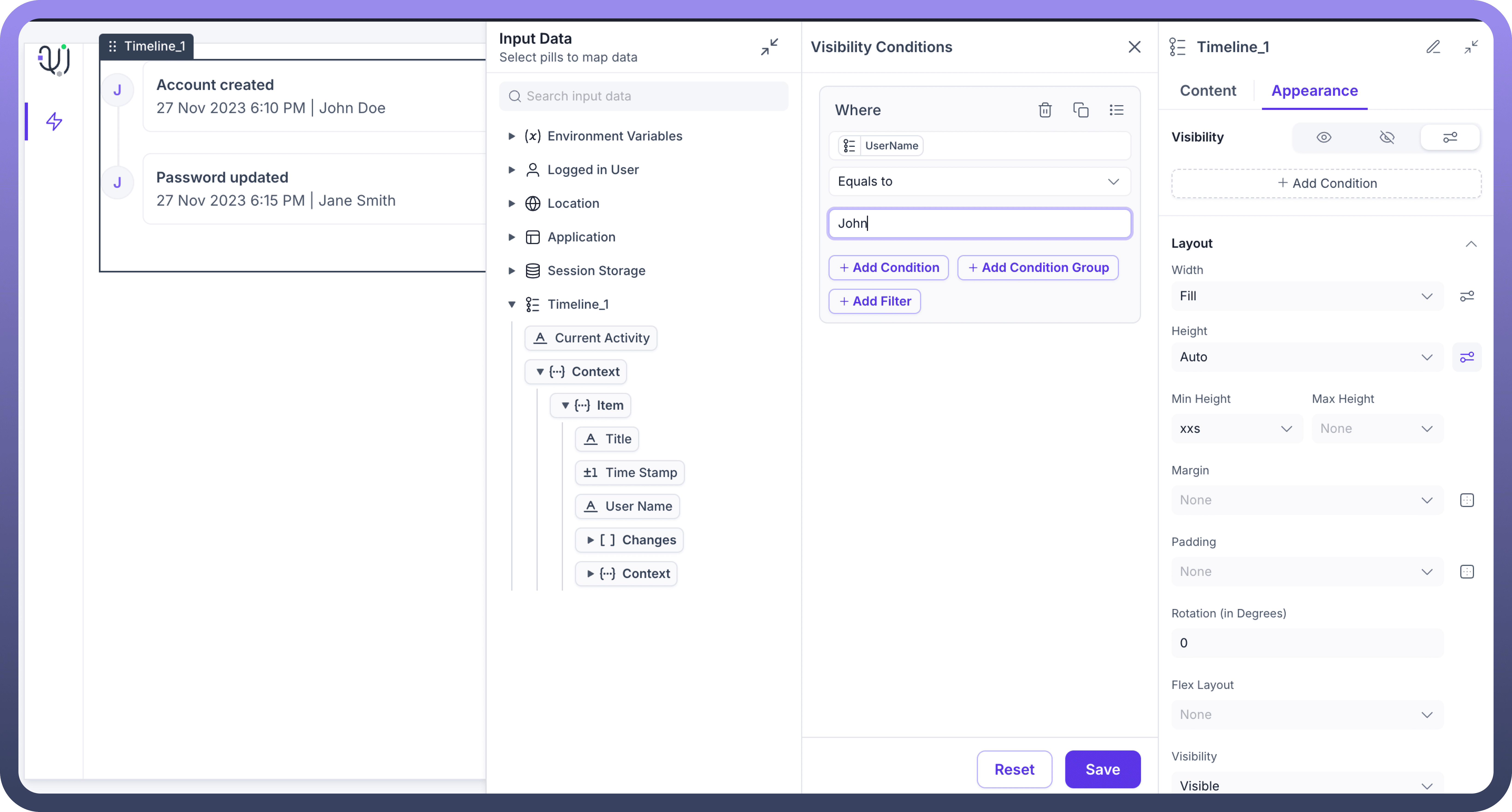Select the User Name data pill
1512x812 pixels.
[x=627, y=506]
